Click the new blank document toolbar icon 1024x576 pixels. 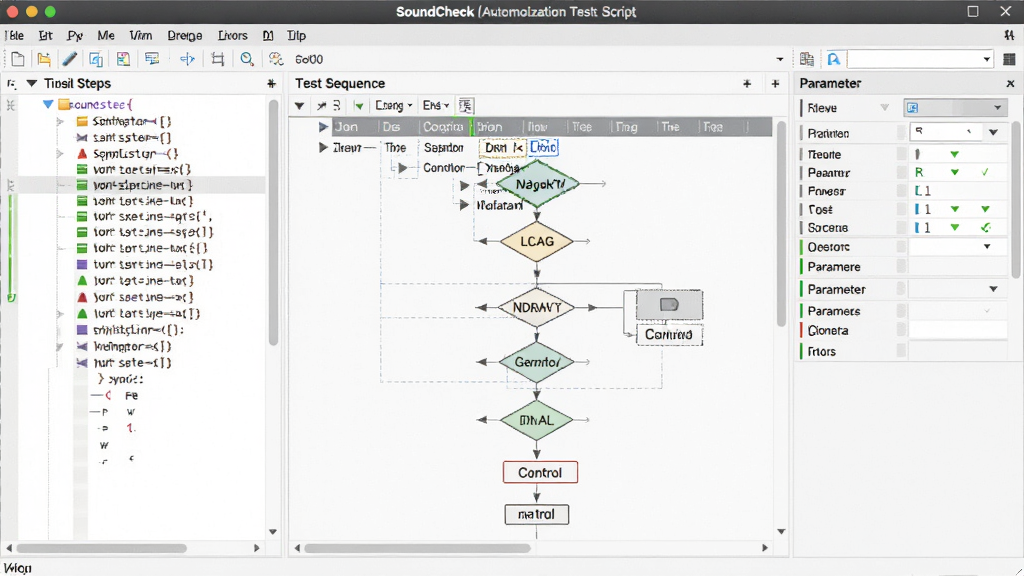18,59
